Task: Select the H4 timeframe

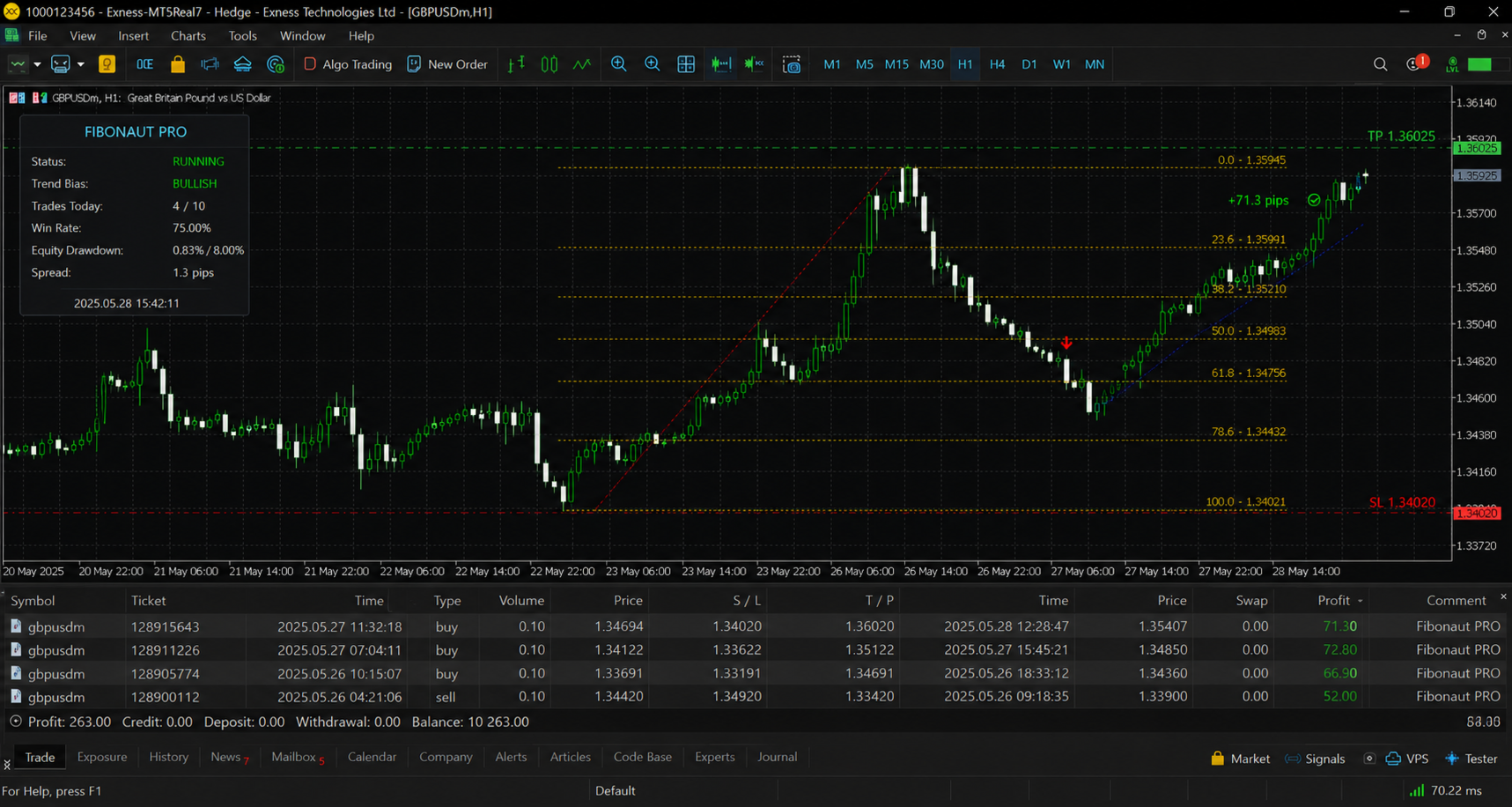Action: (997, 64)
